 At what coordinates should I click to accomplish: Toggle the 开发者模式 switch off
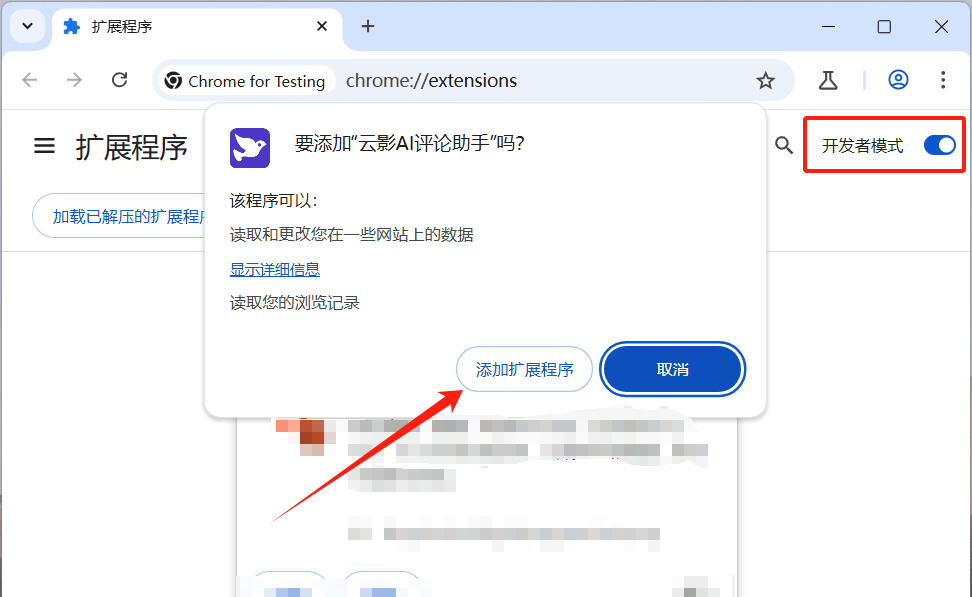(939, 146)
